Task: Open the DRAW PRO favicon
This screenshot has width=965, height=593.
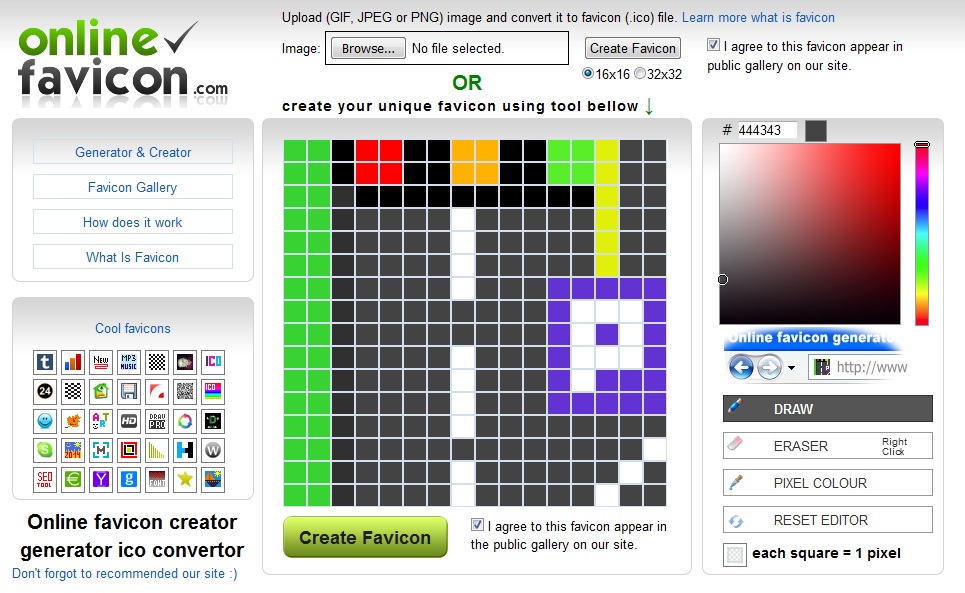Action: (157, 421)
